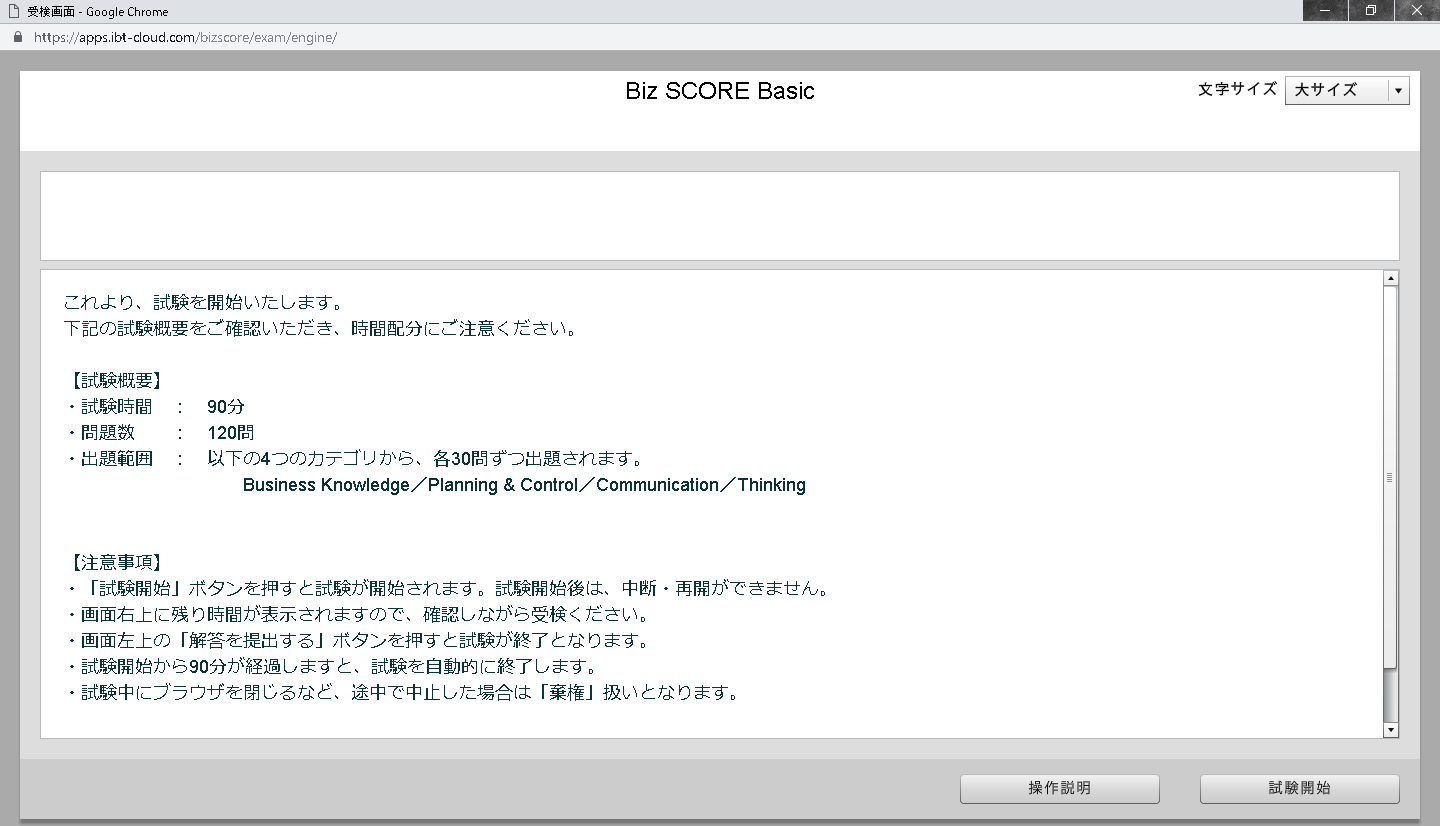Click the scrollbar down arrow
The image size is (1440, 826).
1391,729
